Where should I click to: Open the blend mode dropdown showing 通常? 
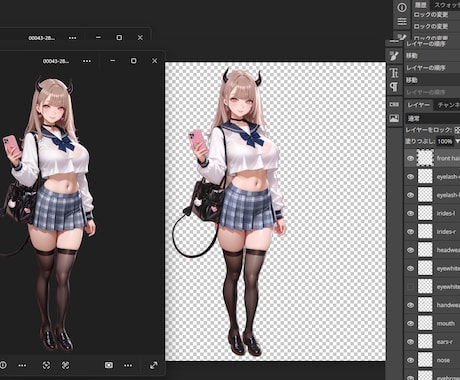(433, 118)
